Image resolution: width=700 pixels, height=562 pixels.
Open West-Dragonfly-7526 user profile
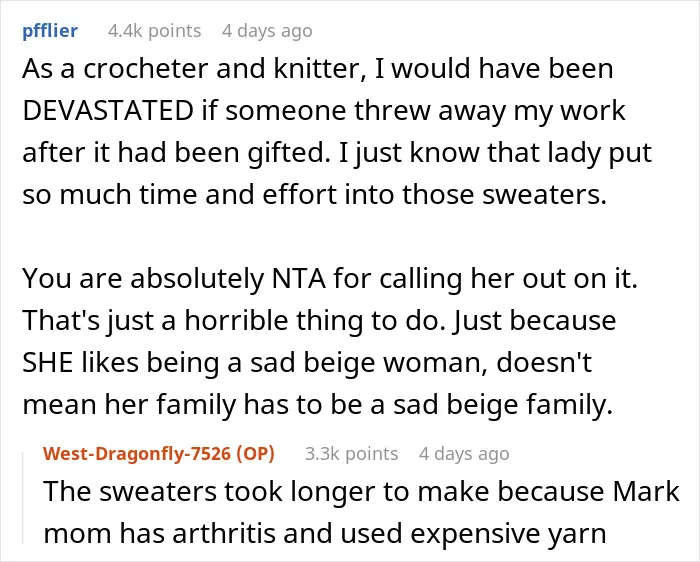pyautogui.click(x=137, y=454)
